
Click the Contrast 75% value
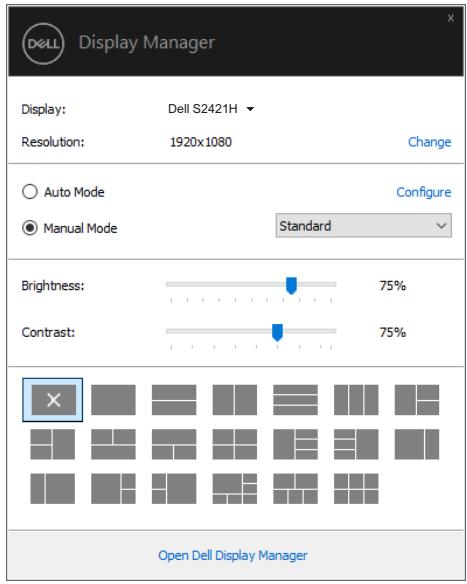point(393,332)
